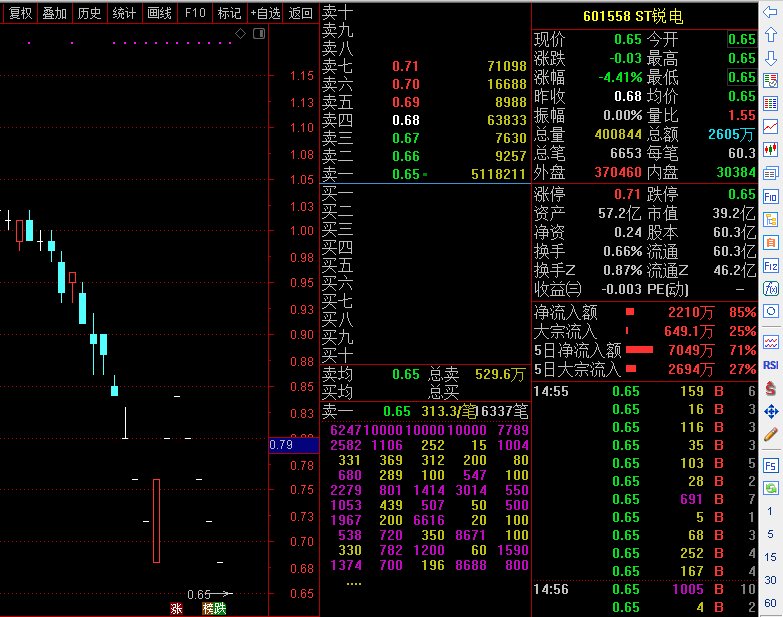Click the down arrow for next stock
This screenshot has height=617, width=783.
coord(771,57)
